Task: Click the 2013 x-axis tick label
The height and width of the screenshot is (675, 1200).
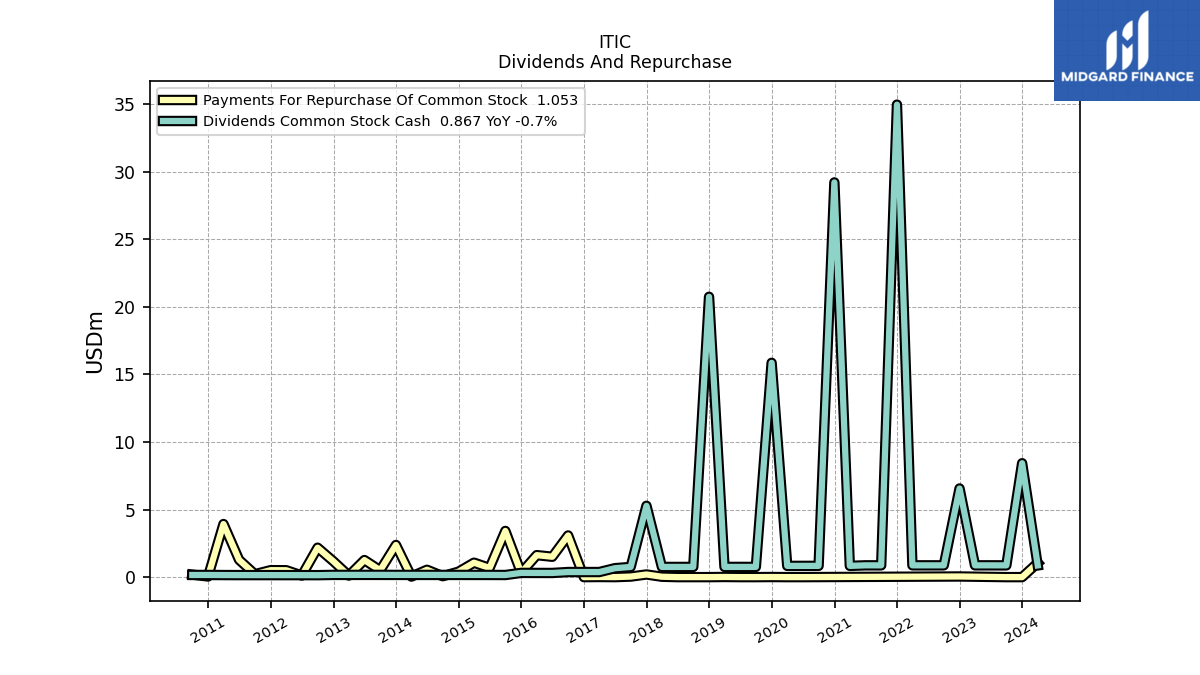Action: click(x=333, y=630)
